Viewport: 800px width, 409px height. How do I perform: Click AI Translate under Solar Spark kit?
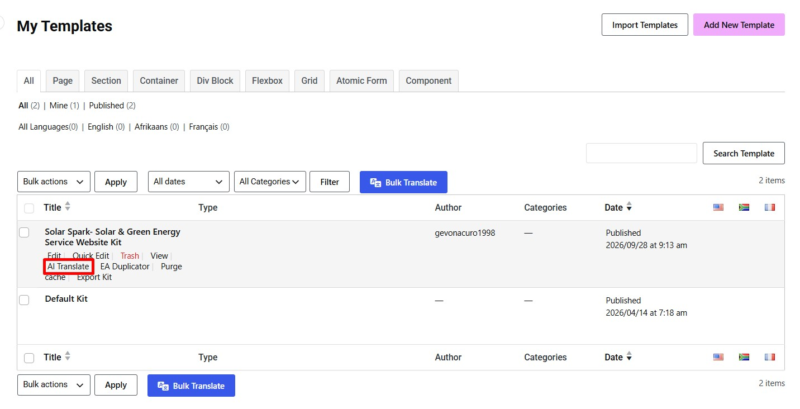point(68,267)
